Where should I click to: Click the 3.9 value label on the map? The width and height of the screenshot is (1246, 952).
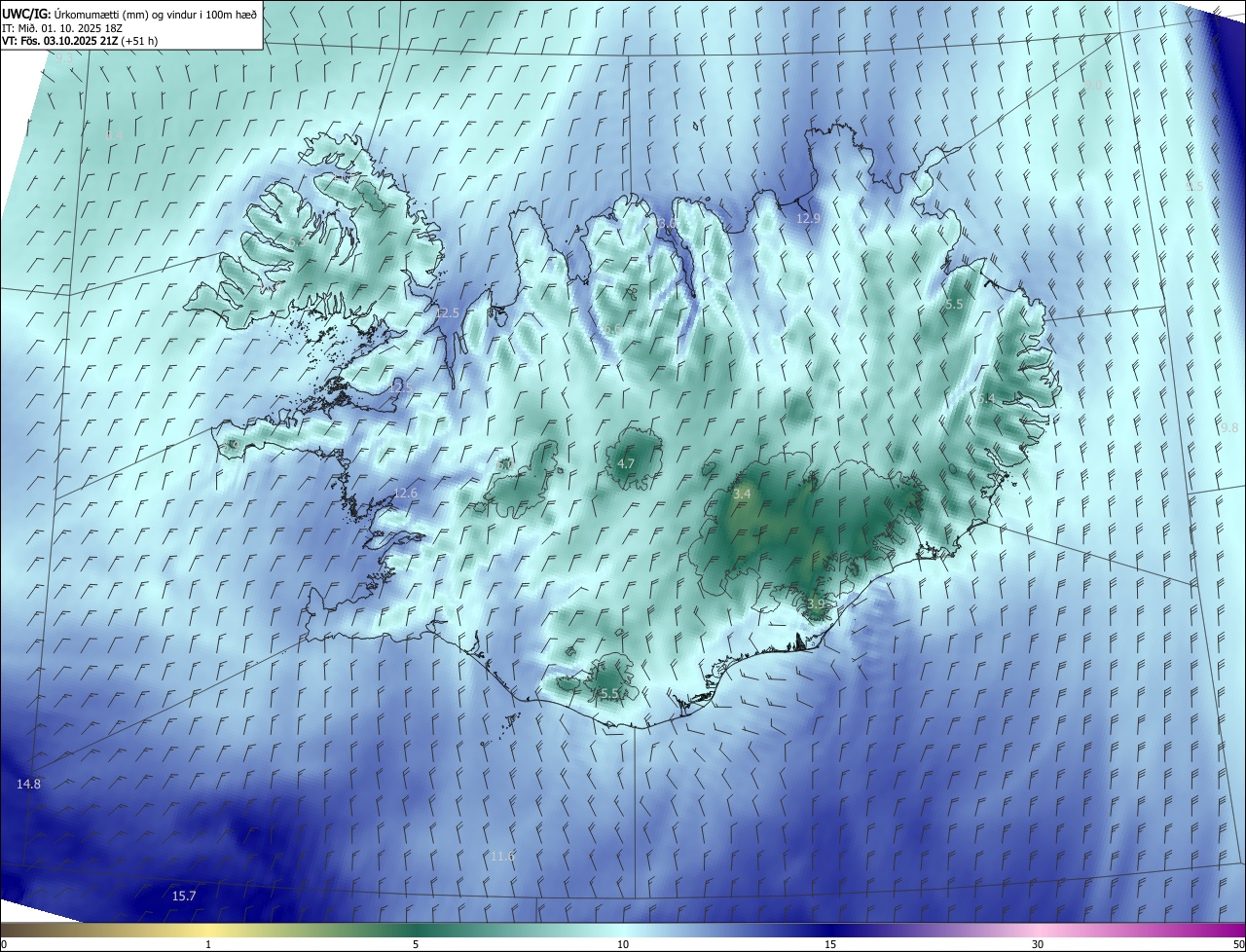click(816, 604)
